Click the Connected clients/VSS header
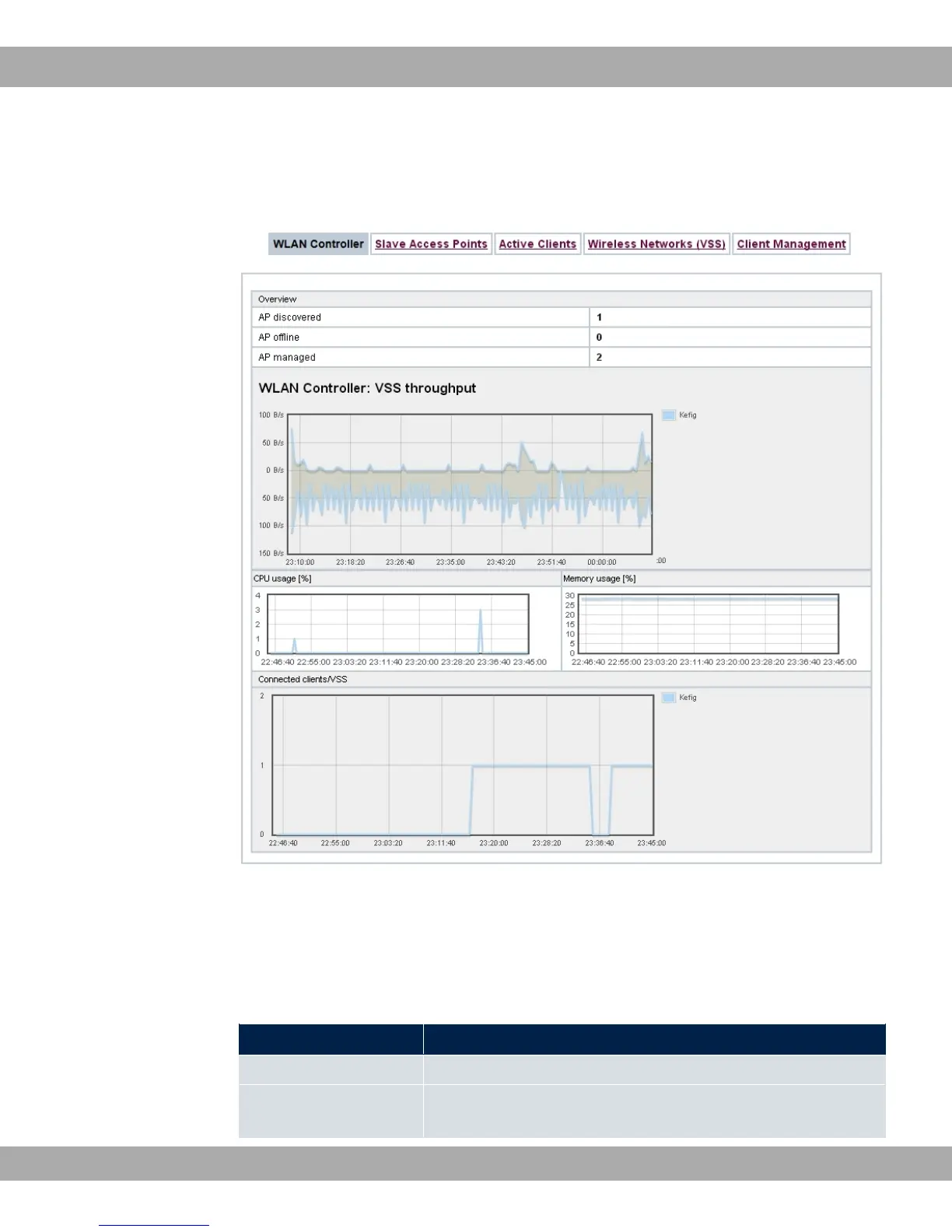This screenshot has width=952, height=1232. click(303, 680)
